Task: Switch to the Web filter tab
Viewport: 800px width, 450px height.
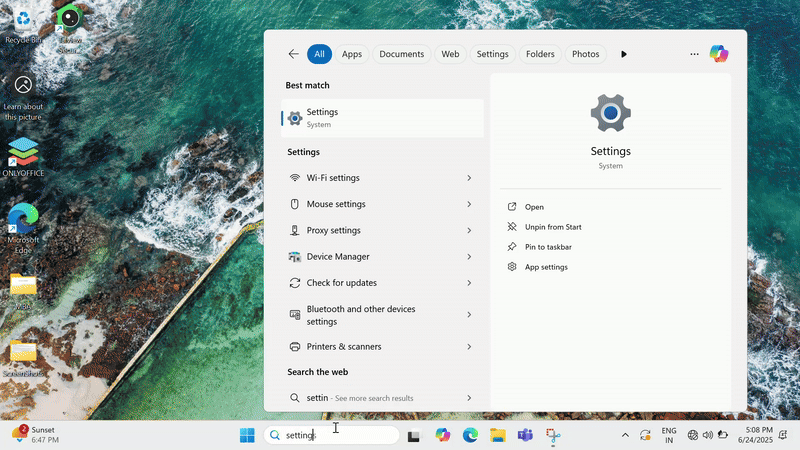Action: coord(450,54)
